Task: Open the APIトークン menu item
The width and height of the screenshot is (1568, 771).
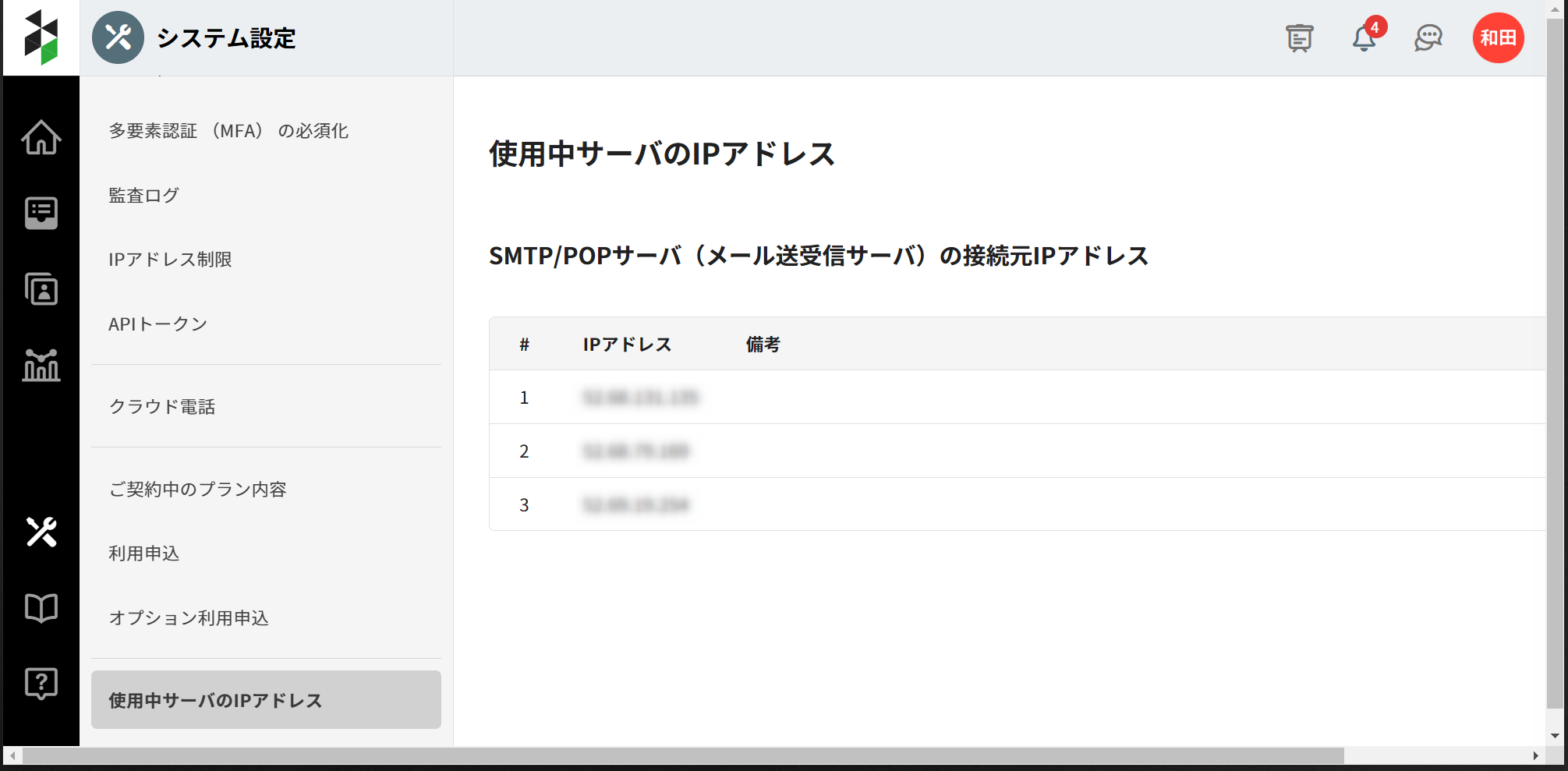Action: pyautogui.click(x=158, y=324)
